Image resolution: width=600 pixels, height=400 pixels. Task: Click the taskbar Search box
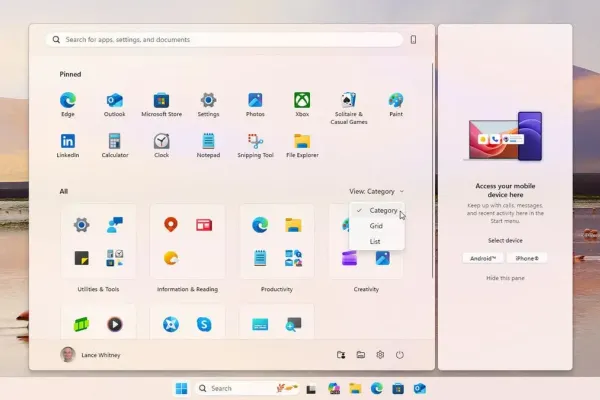247,388
